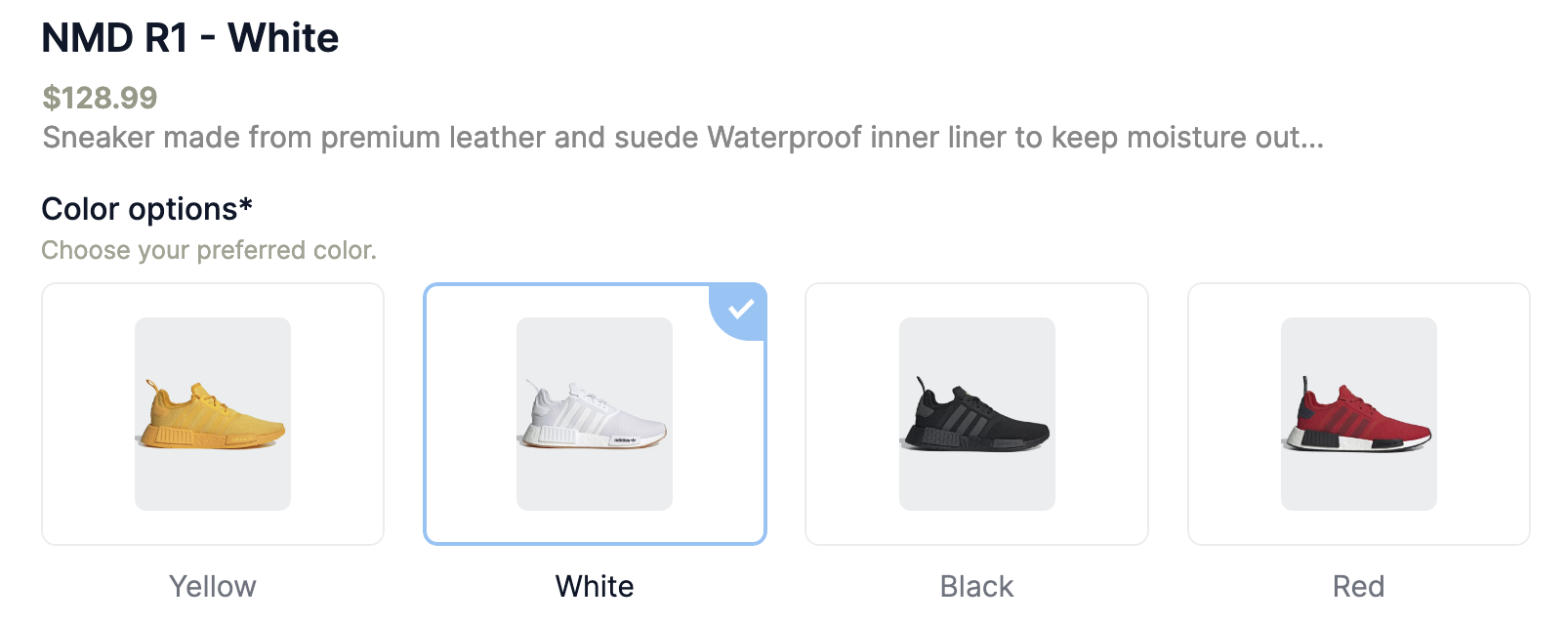Click the $128.99 price
The width and height of the screenshot is (1568, 625).
100,98
